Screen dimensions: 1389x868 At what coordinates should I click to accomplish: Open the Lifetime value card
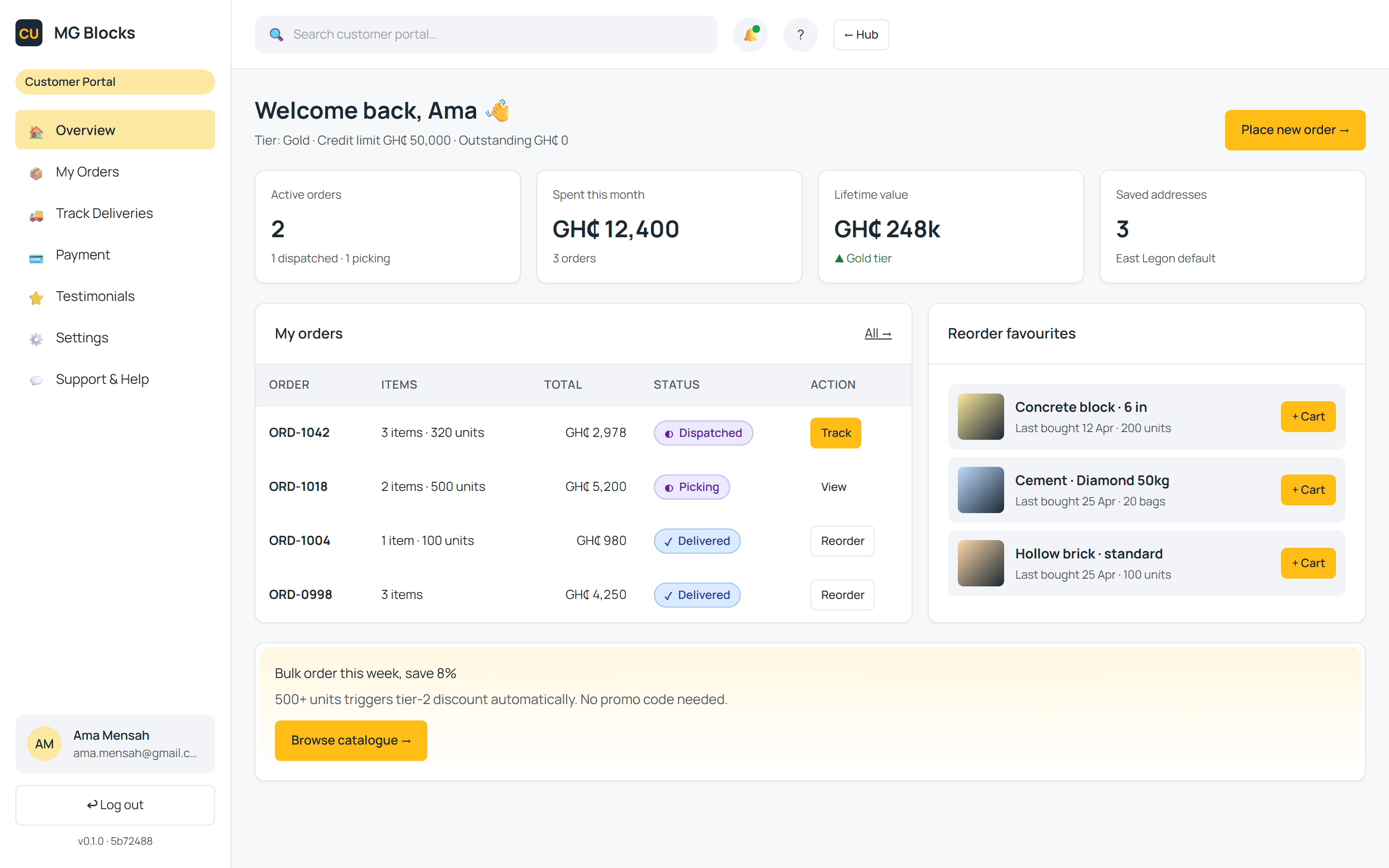coord(951,227)
